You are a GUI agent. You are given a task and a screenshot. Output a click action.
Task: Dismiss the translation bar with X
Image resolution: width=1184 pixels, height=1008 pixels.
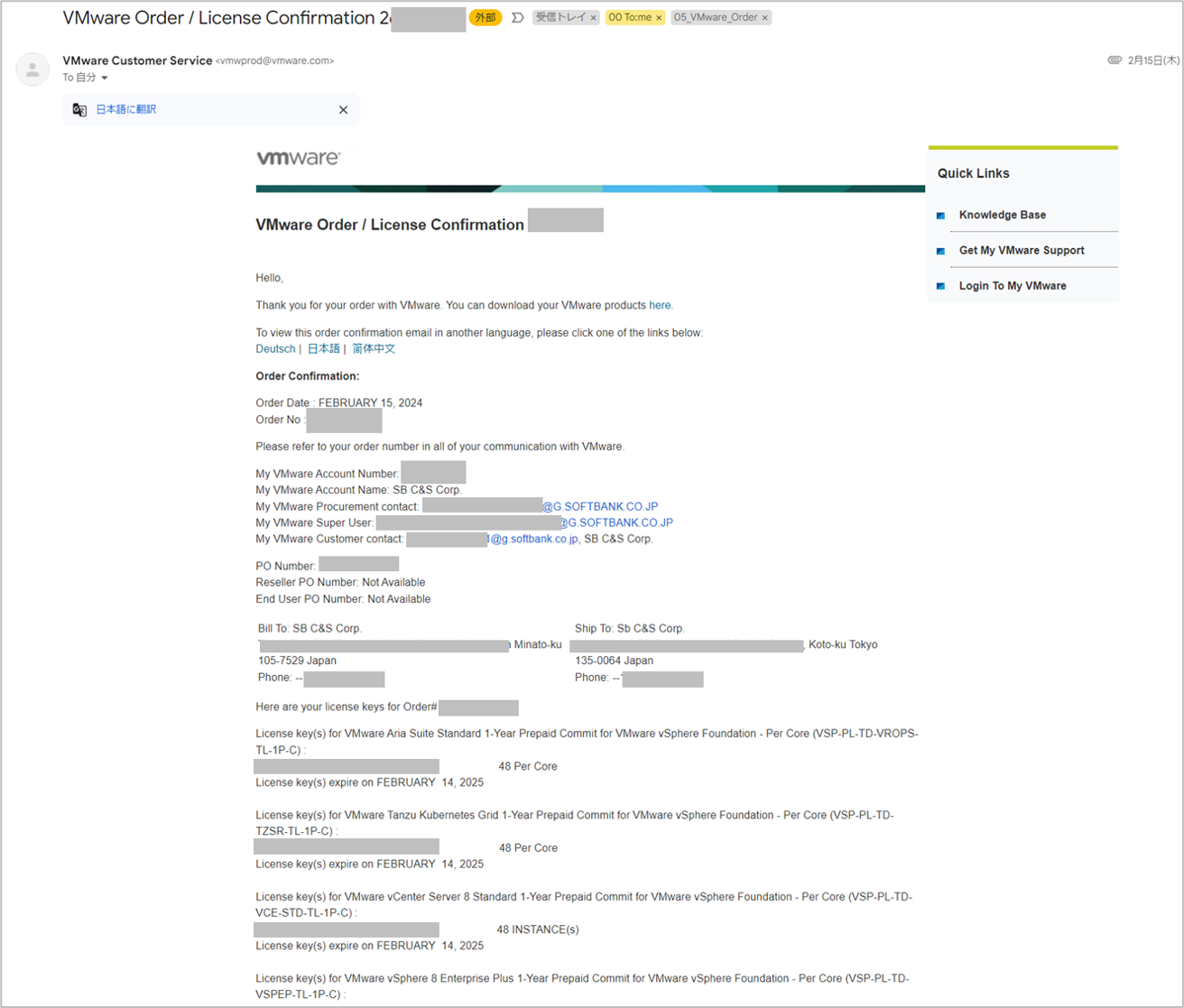tap(343, 110)
